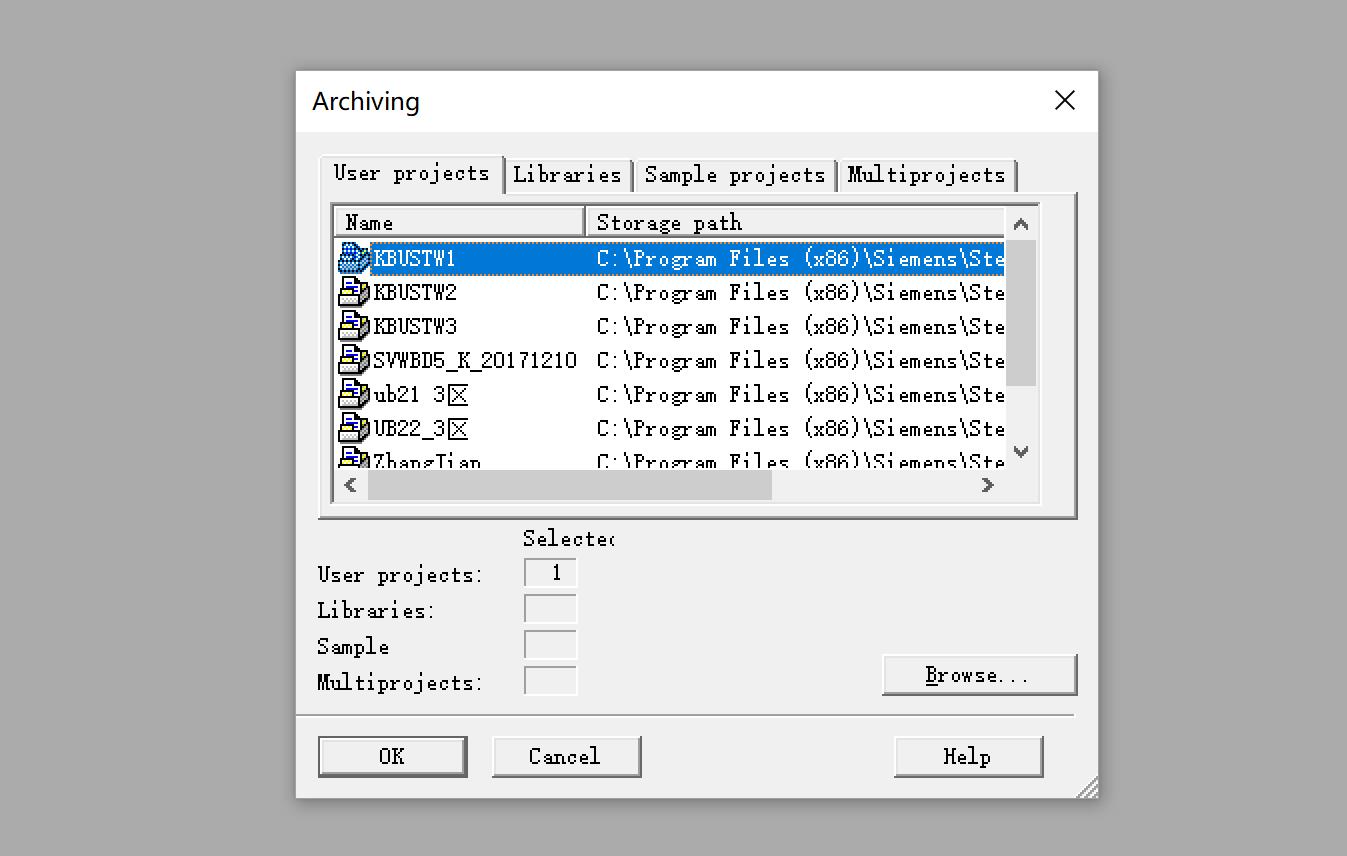Select the KBUSTW2 project name
The width and height of the screenshot is (1347, 856).
click(x=415, y=293)
